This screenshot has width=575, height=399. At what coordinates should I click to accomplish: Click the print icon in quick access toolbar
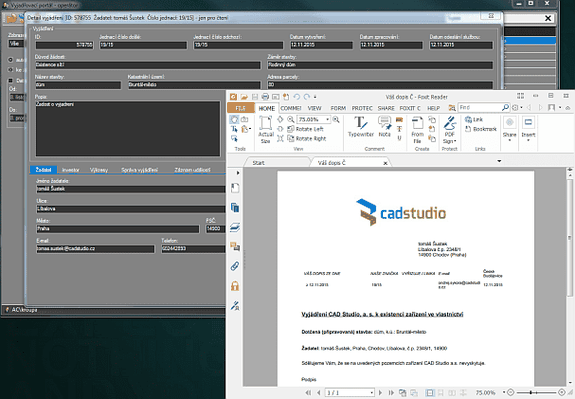click(265, 97)
